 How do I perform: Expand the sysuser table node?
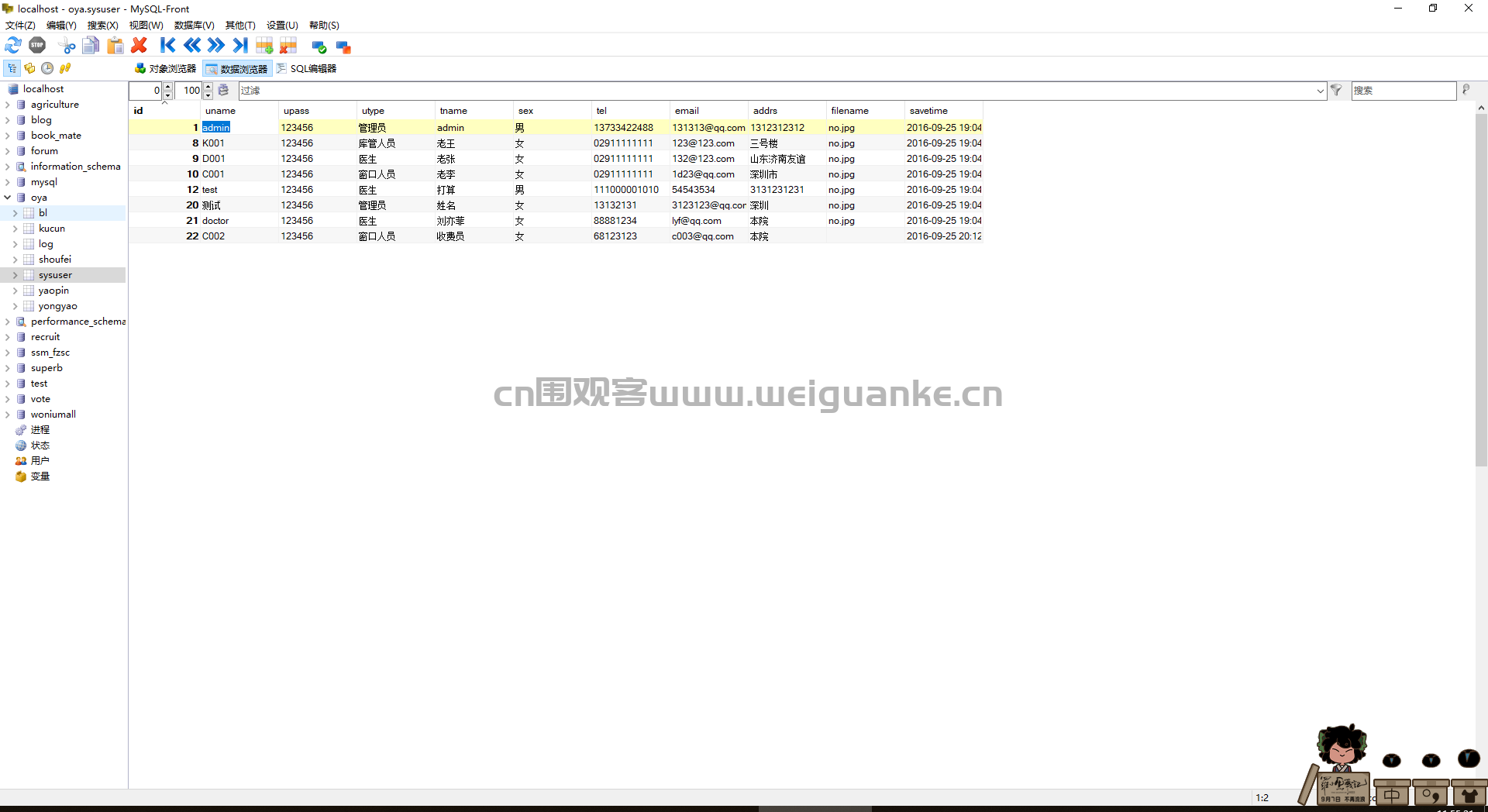(x=15, y=275)
